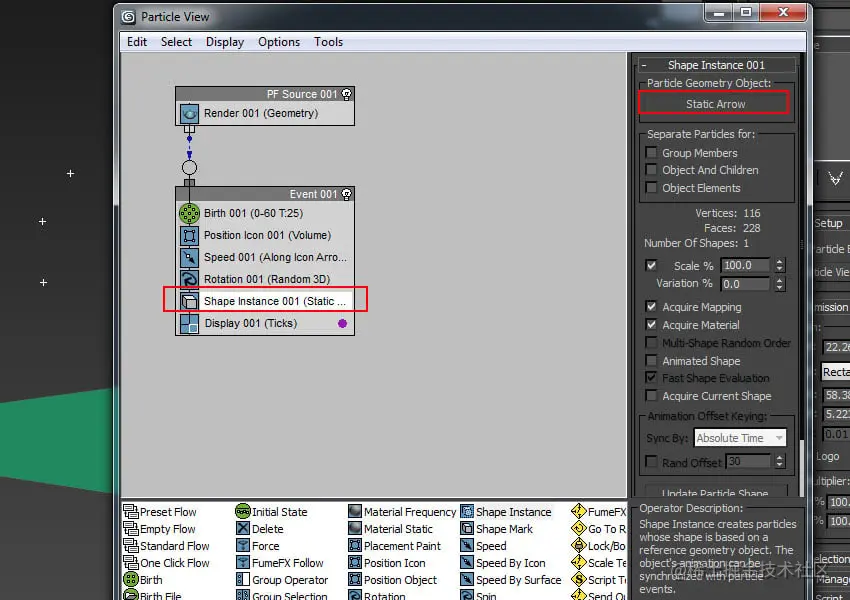Select the Force operator in depot
The image size is (850, 600).
click(x=258, y=546)
